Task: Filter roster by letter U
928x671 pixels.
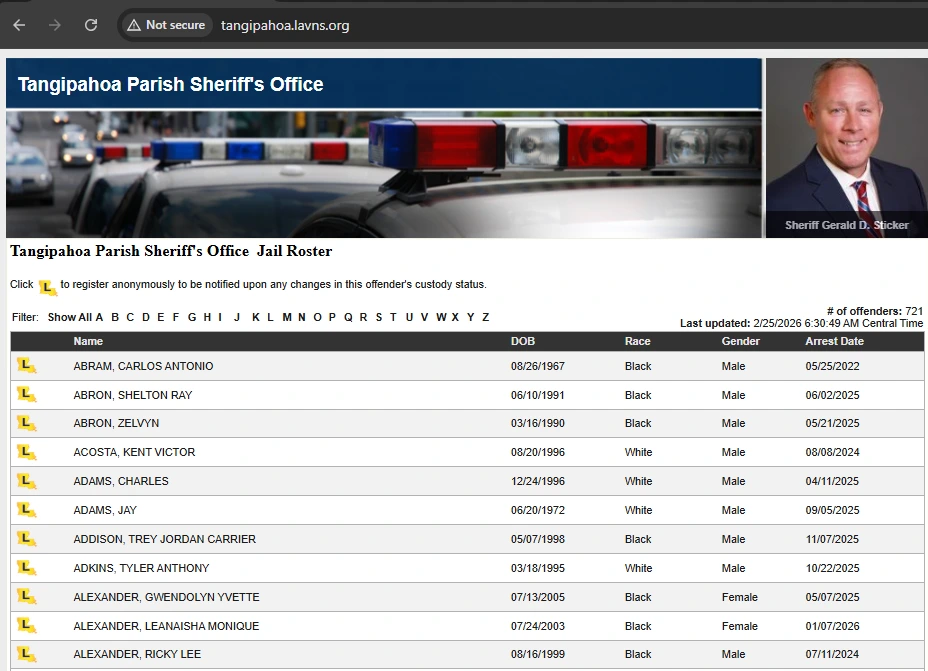Action: pyautogui.click(x=409, y=317)
